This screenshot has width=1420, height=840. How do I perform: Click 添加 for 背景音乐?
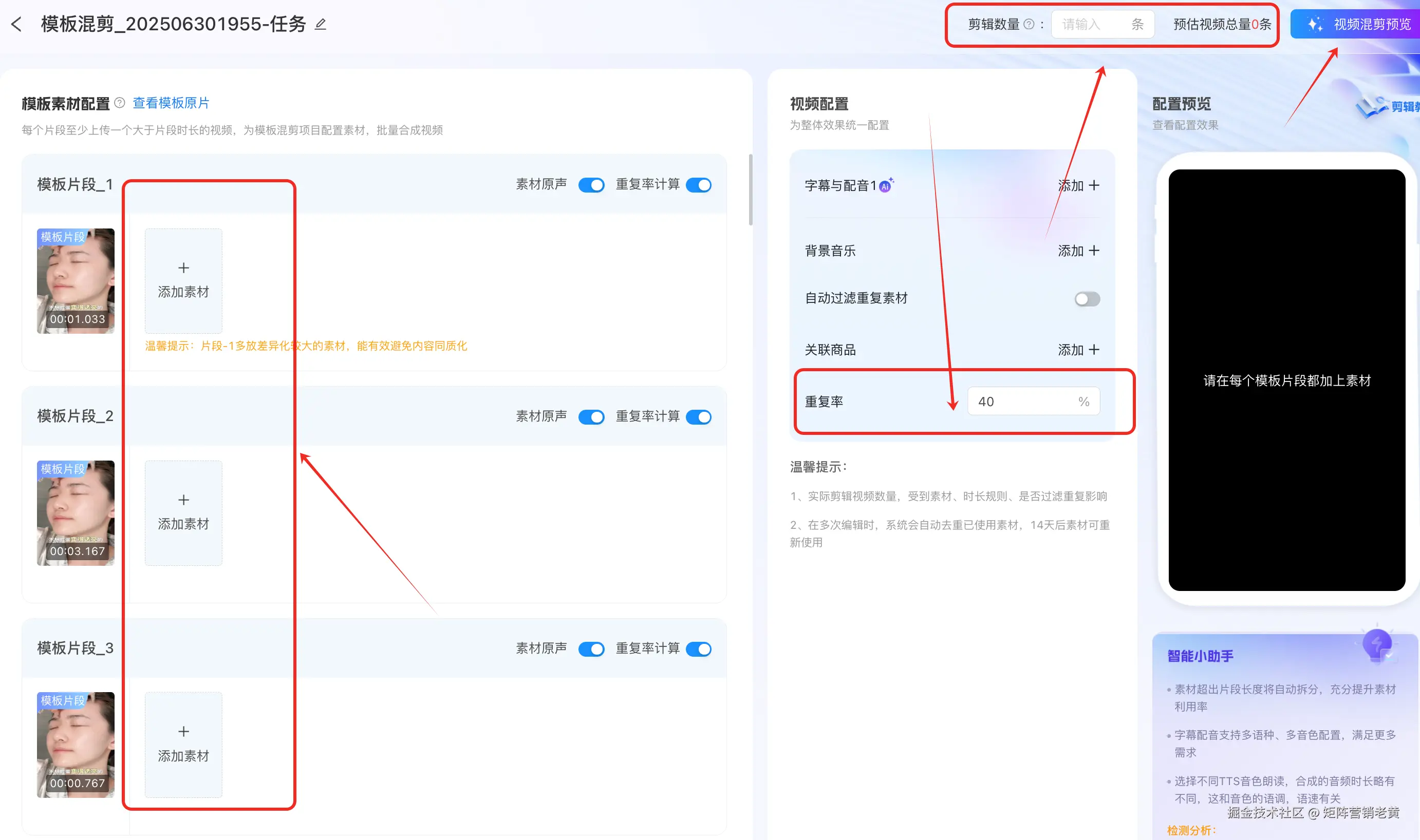pos(1078,251)
